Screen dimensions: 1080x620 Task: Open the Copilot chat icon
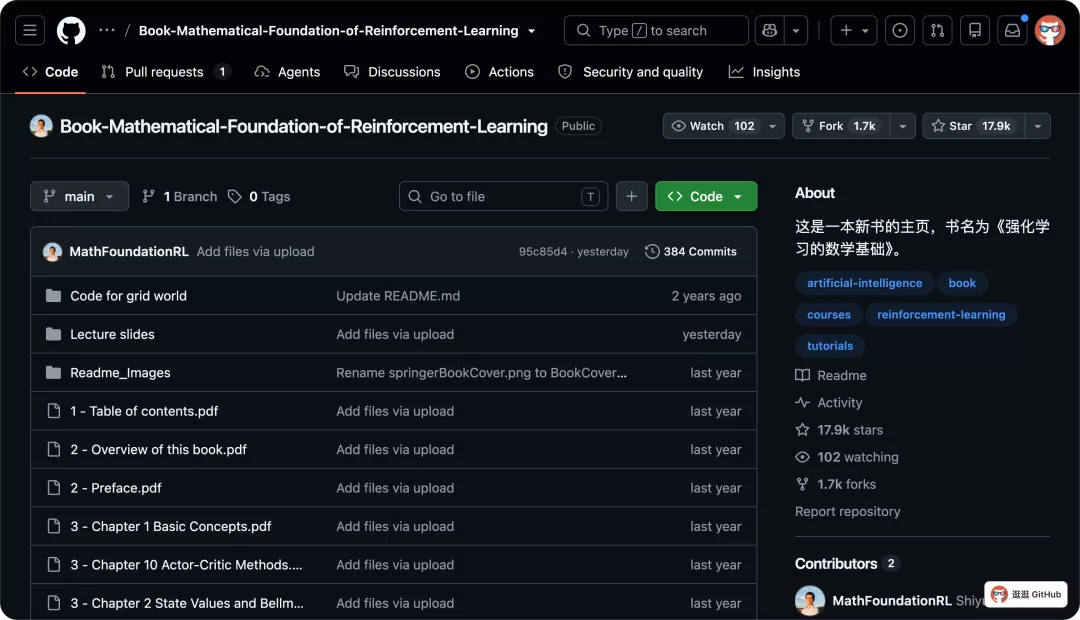[x=769, y=30]
